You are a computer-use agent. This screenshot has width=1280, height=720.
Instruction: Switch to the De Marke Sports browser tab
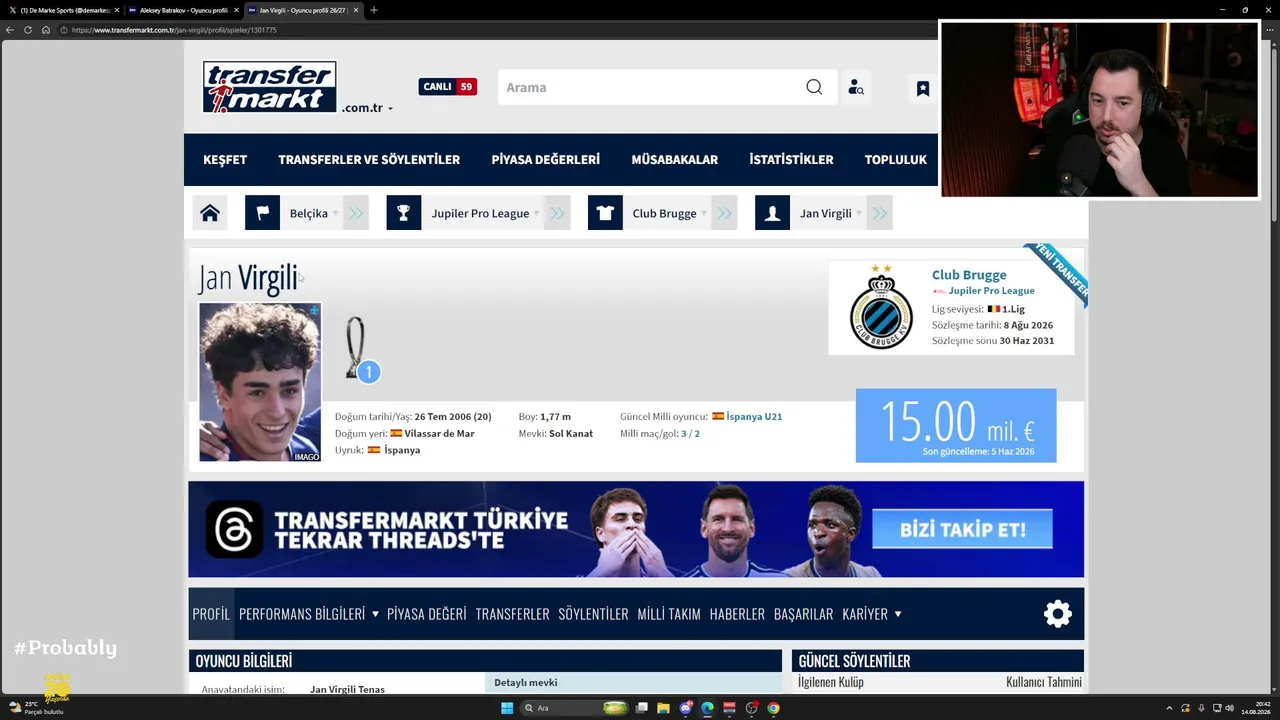click(x=63, y=10)
